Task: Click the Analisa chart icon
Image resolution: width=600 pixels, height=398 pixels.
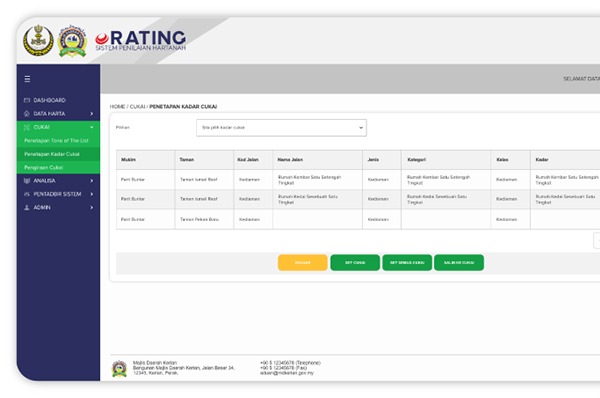Action: pyautogui.click(x=27, y=181)
